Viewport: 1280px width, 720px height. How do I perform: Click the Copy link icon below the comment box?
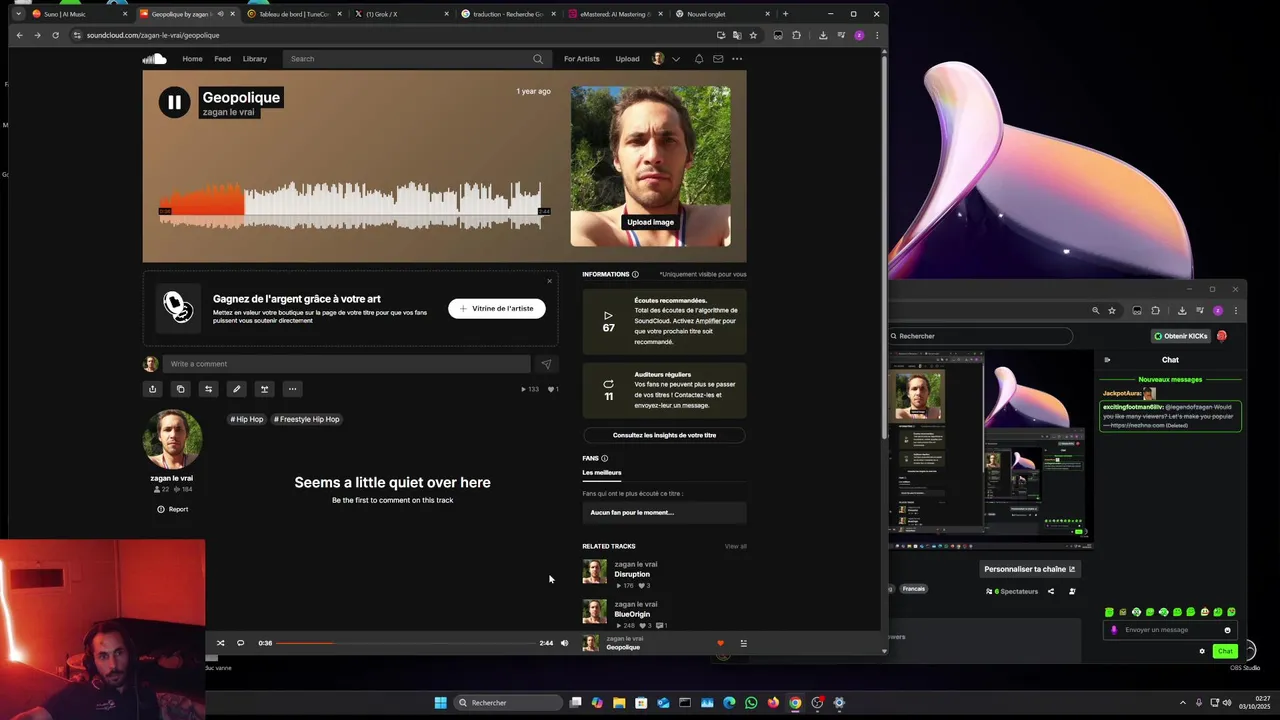click(x=181, y=389)
